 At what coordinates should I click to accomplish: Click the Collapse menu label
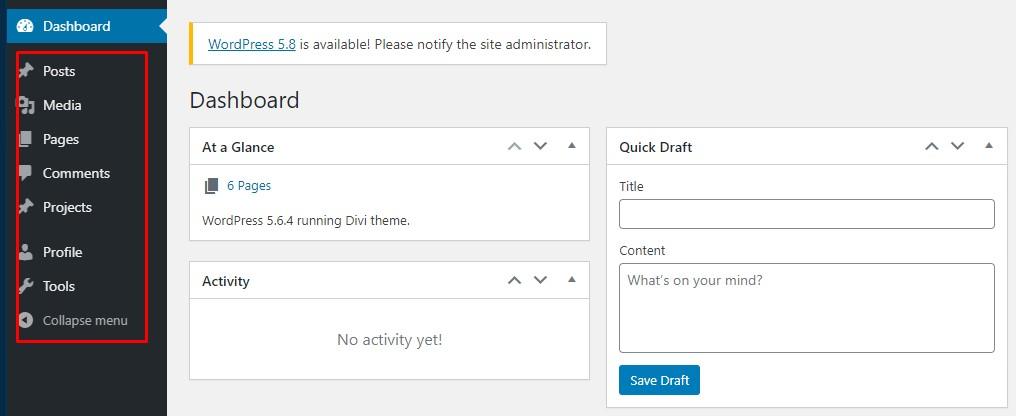(x=85, y=321)
